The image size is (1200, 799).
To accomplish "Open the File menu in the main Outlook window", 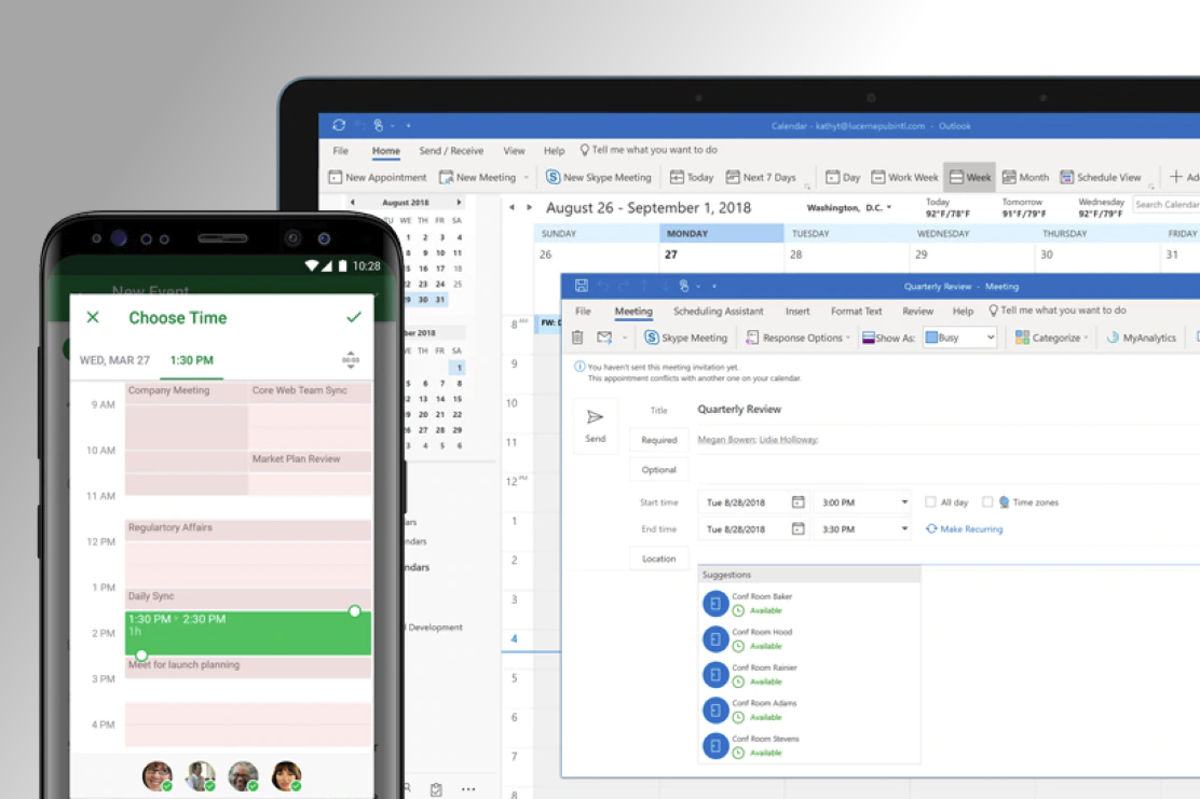I will tap(340, 151).
